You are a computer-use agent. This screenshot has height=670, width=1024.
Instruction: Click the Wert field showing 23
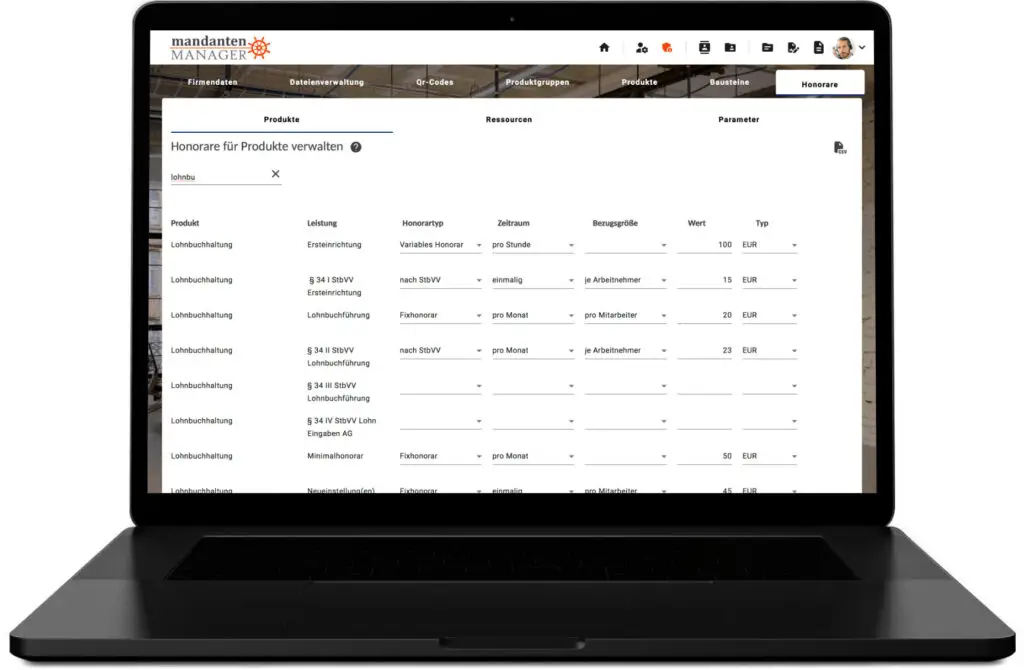click(x=705, y=351)
